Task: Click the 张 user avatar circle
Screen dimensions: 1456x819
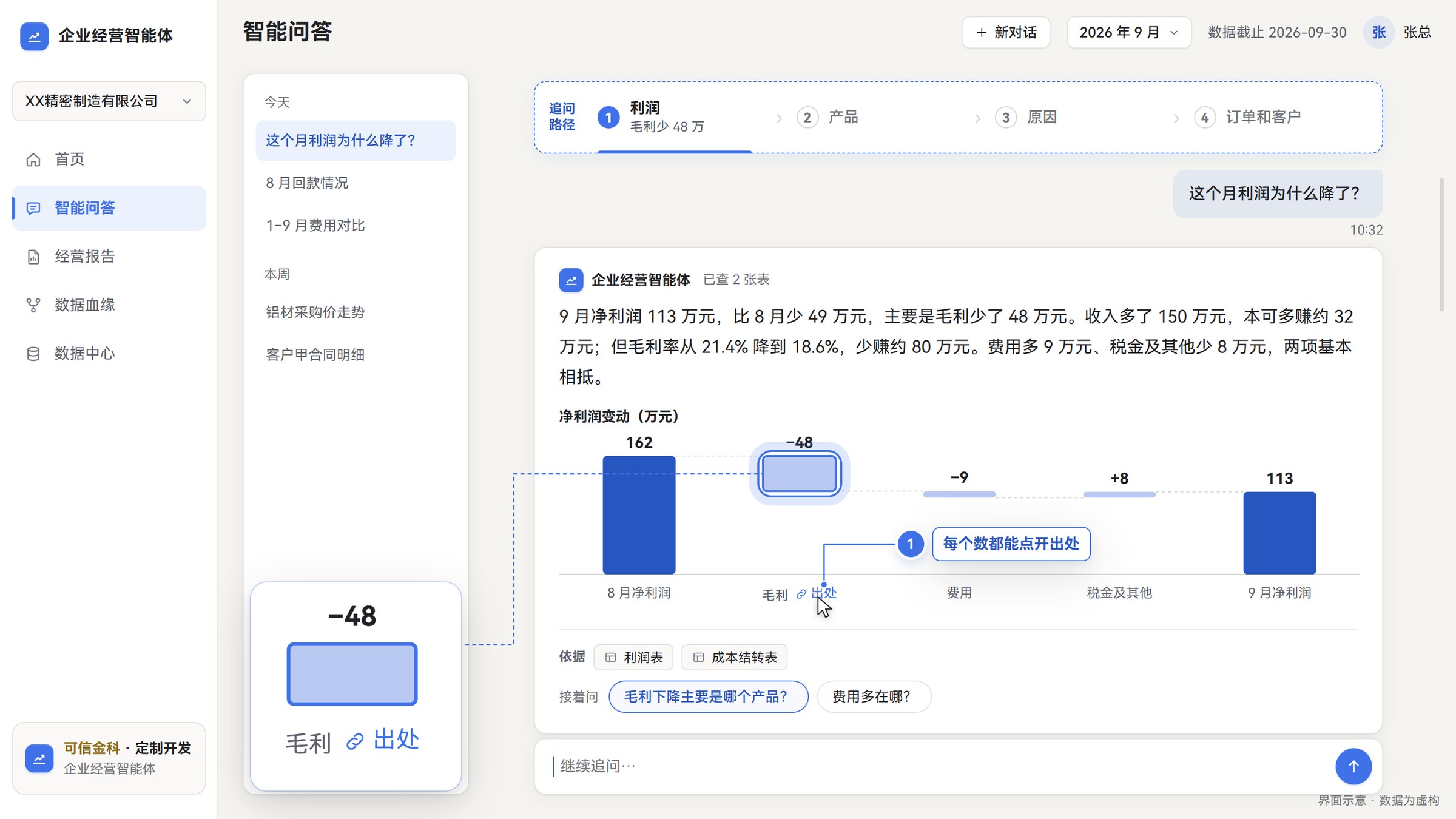Action: click(1378, 32)
